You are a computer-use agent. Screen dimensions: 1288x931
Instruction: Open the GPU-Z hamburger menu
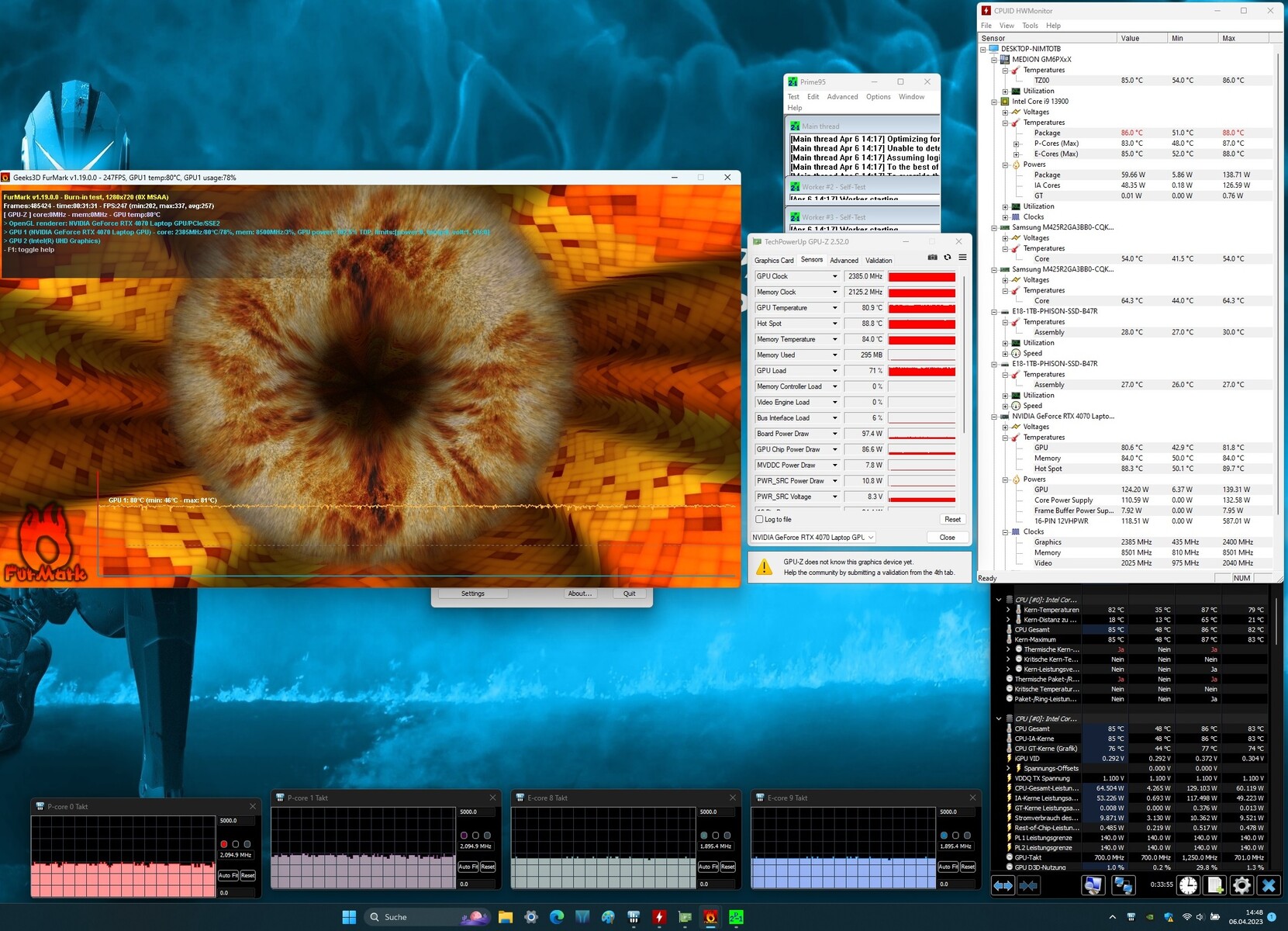(962, 258)
